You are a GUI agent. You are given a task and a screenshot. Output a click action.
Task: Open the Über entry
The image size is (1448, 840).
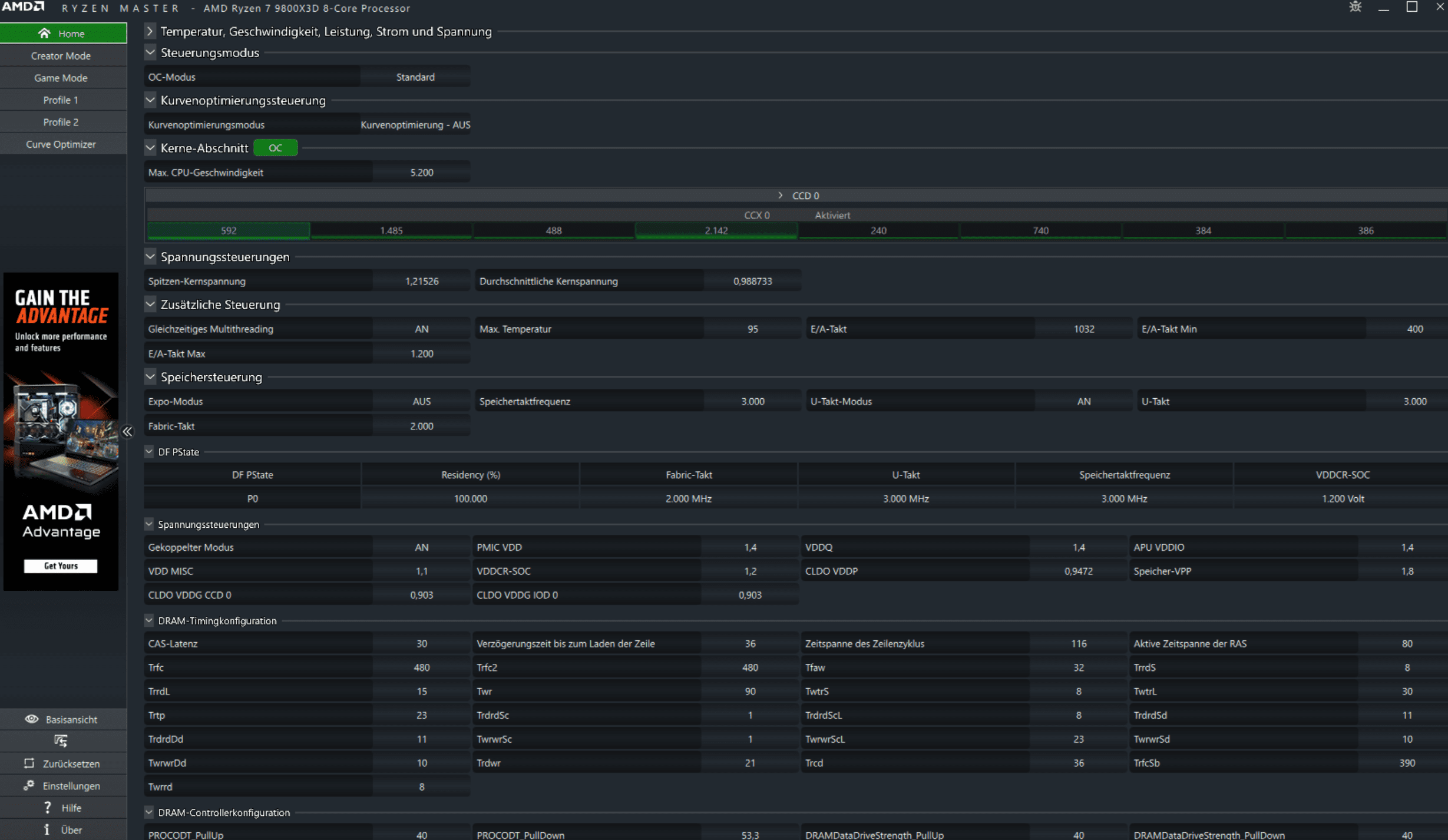[x=63, y=829]
